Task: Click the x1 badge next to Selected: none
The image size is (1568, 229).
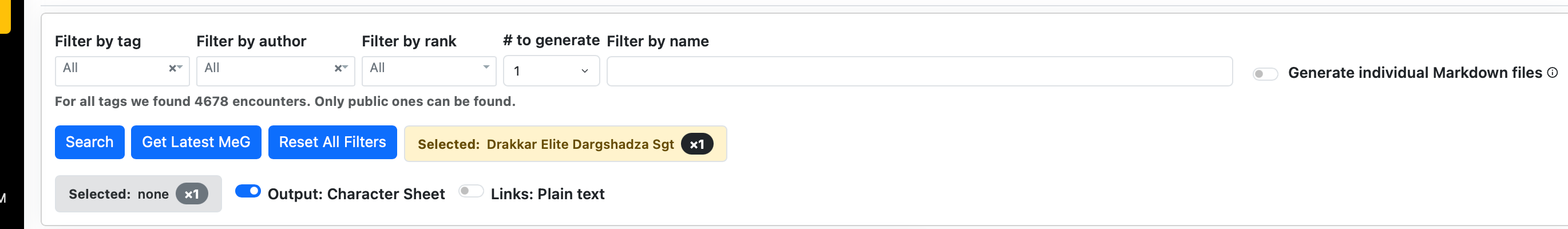Action: (192, 194)
